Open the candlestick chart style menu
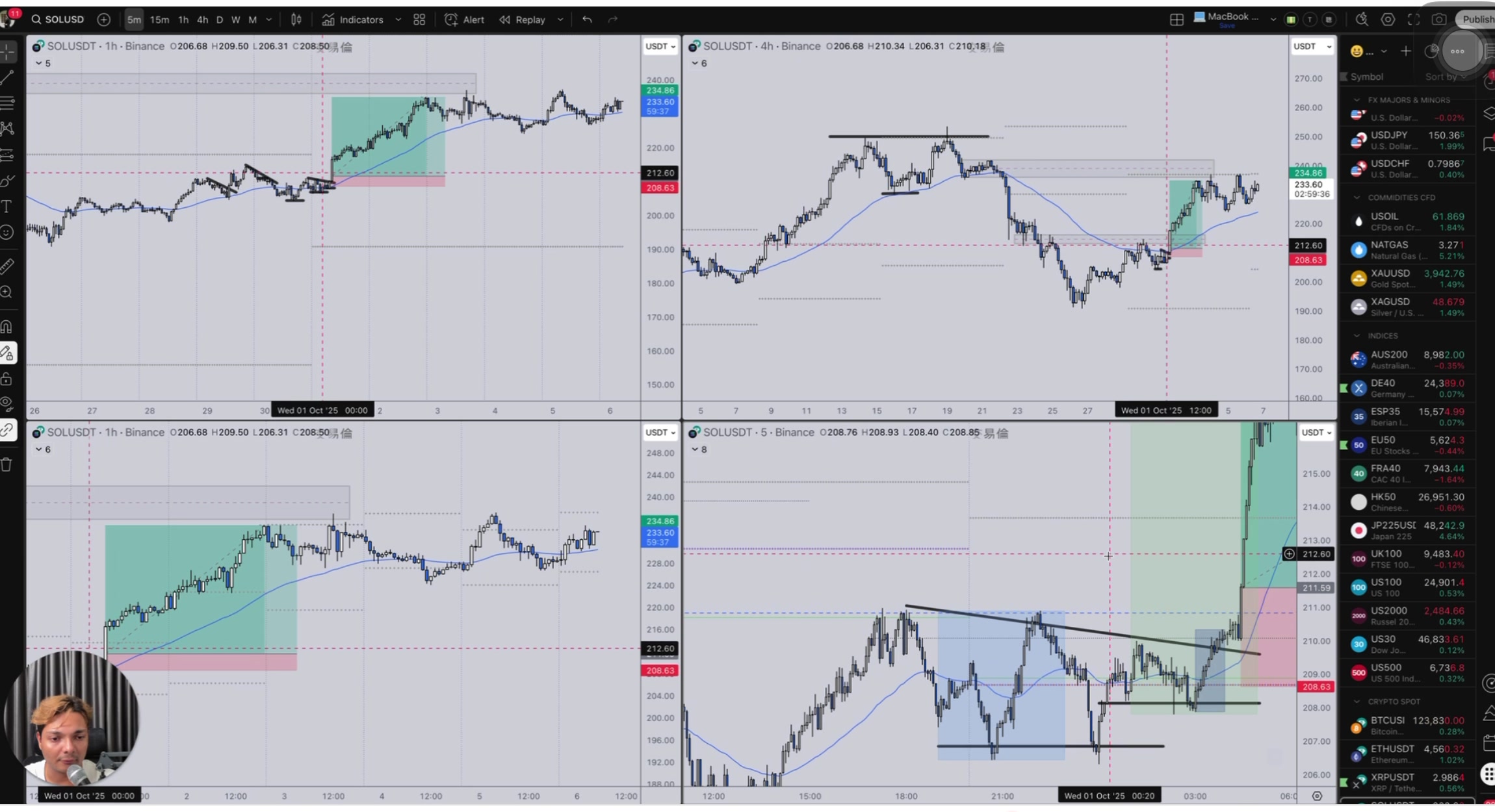The width and height of the screenshot is (1495, 812). point(296,19)
